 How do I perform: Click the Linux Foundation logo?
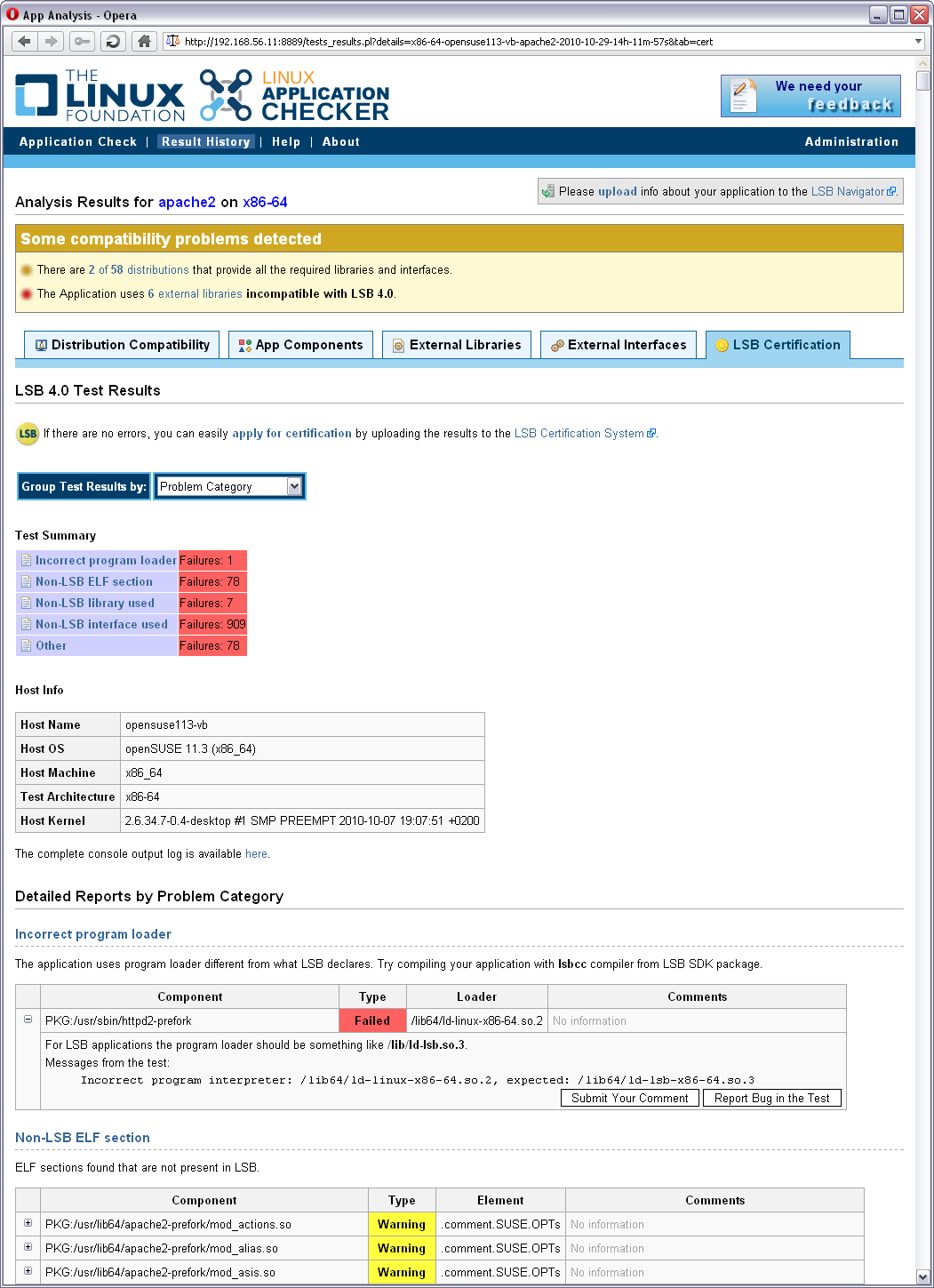pos(100,95)
